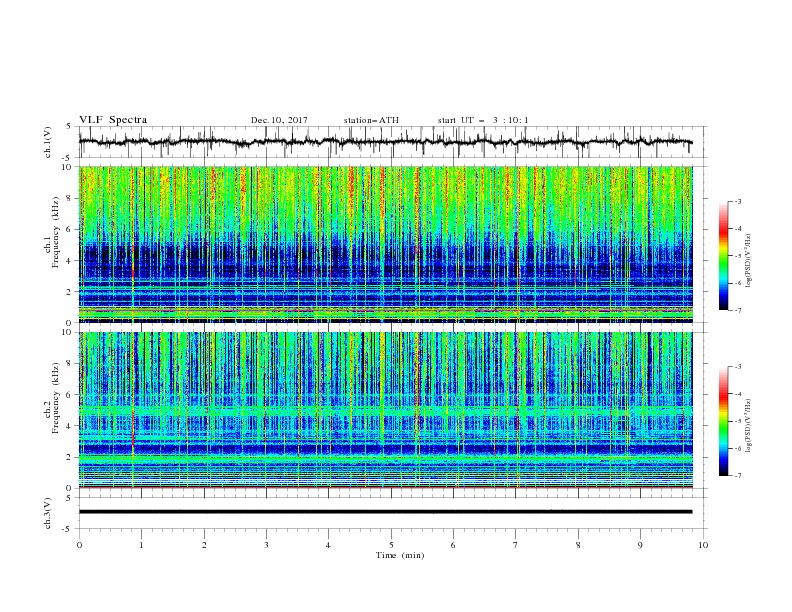Click the "-4" tick on ch.2 colorbar
The image size is (792, 612).
coord(737,394)
